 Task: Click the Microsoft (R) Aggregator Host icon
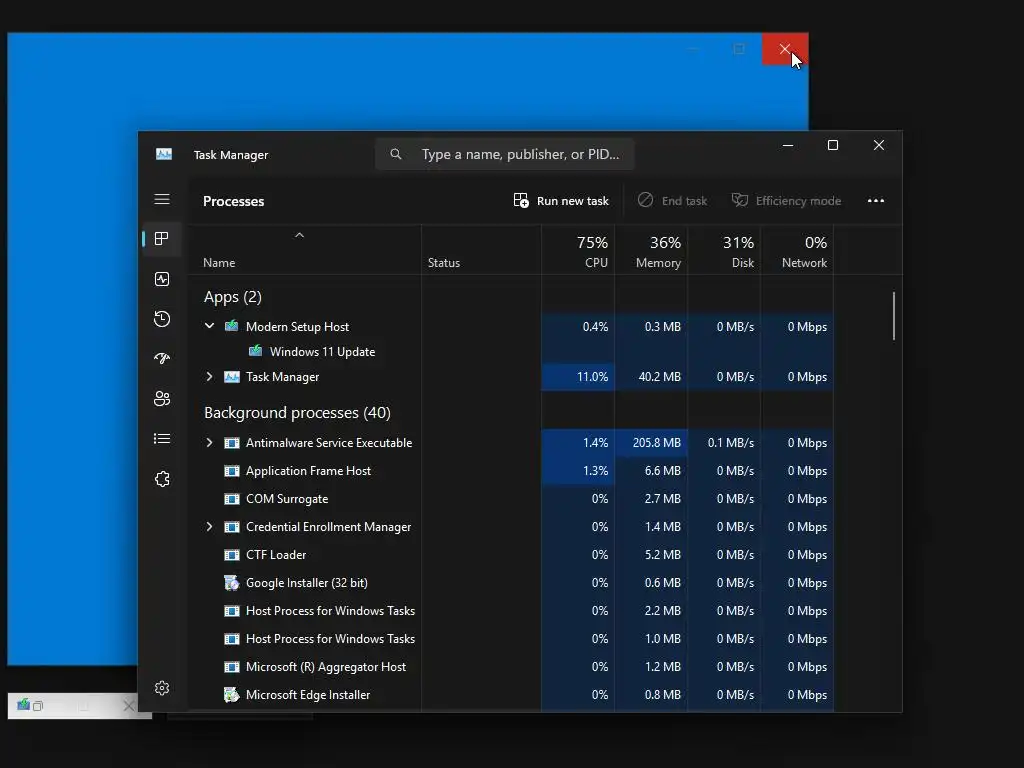(232, 667)
